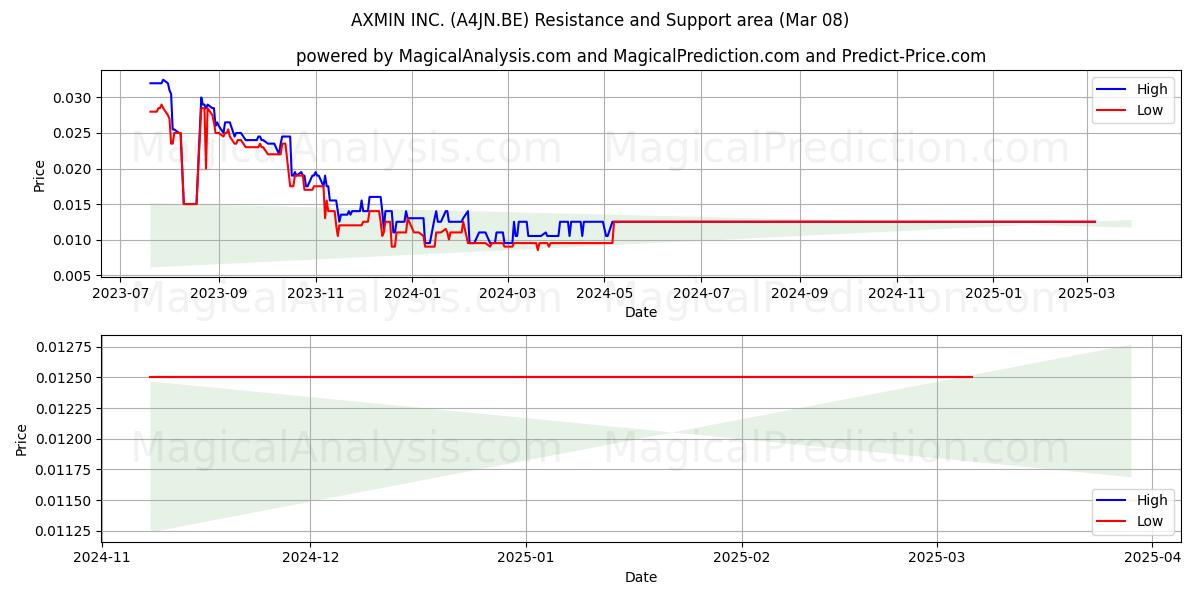The image size is (1200, 600).
Task: Click the 0.010 price tick on the top chart
Action: pos(74,240)
